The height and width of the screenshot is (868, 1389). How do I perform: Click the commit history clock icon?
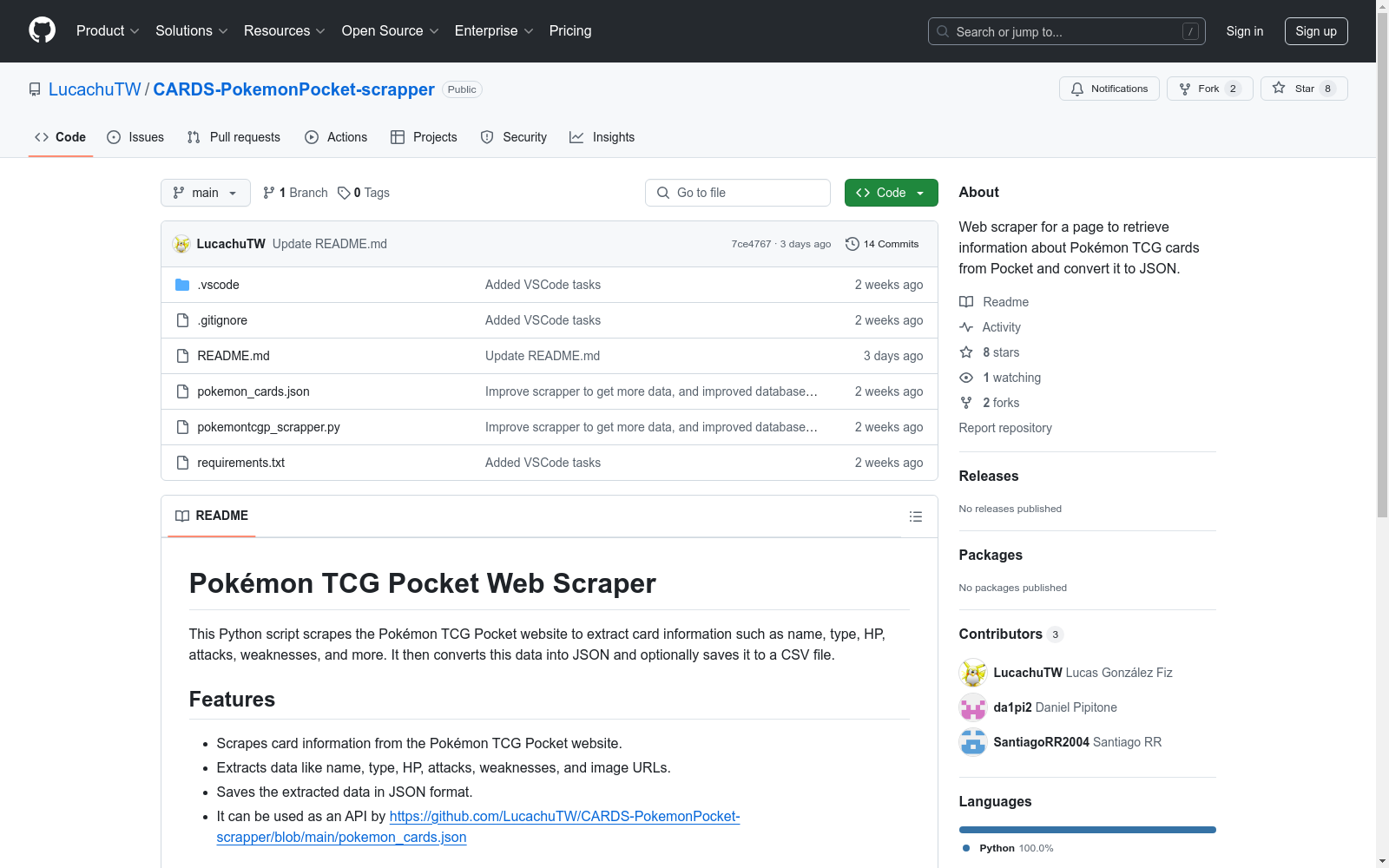click(x=852, y=244)
